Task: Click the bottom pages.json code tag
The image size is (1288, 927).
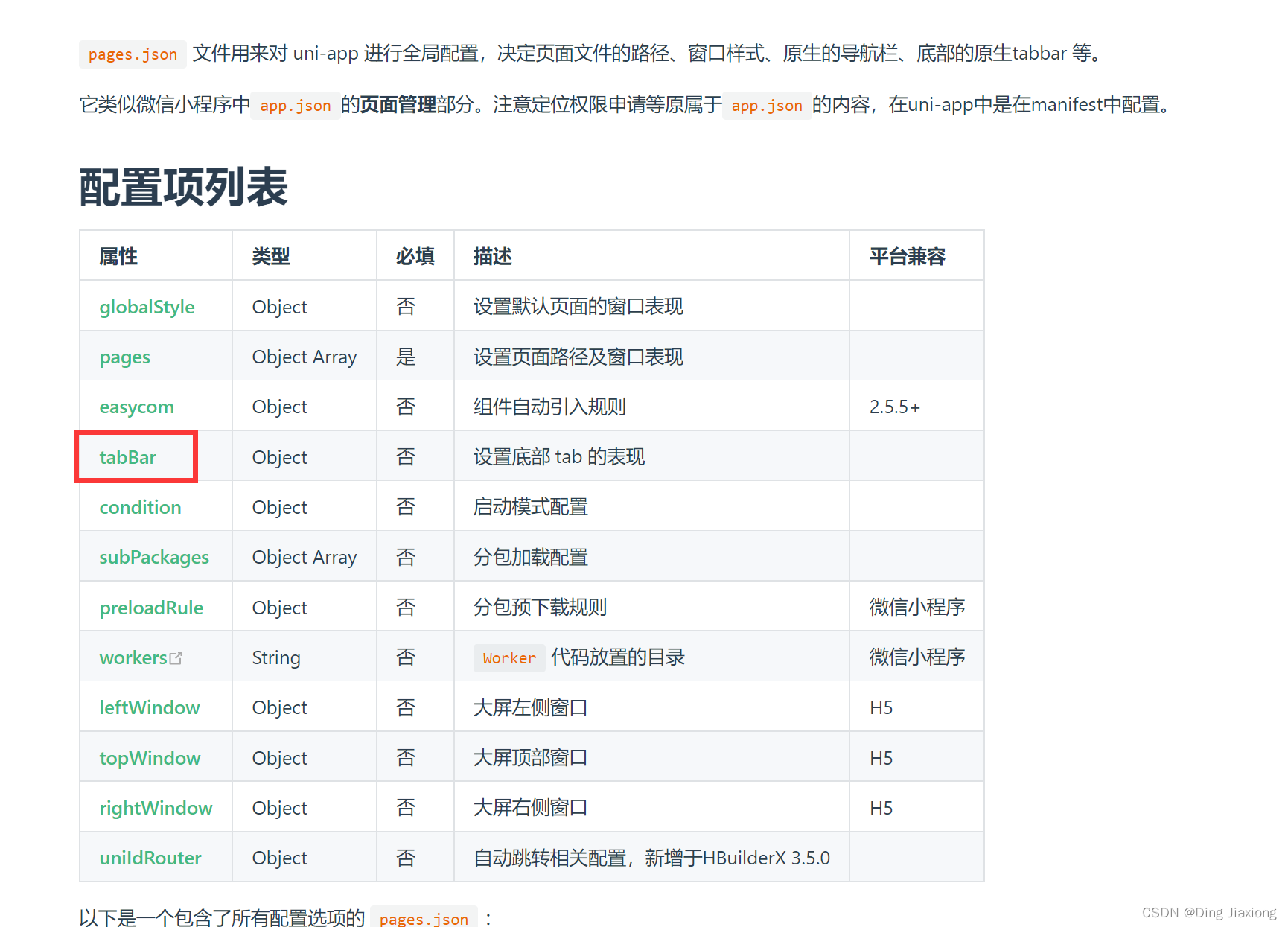Action: click(x=424, y=918)
